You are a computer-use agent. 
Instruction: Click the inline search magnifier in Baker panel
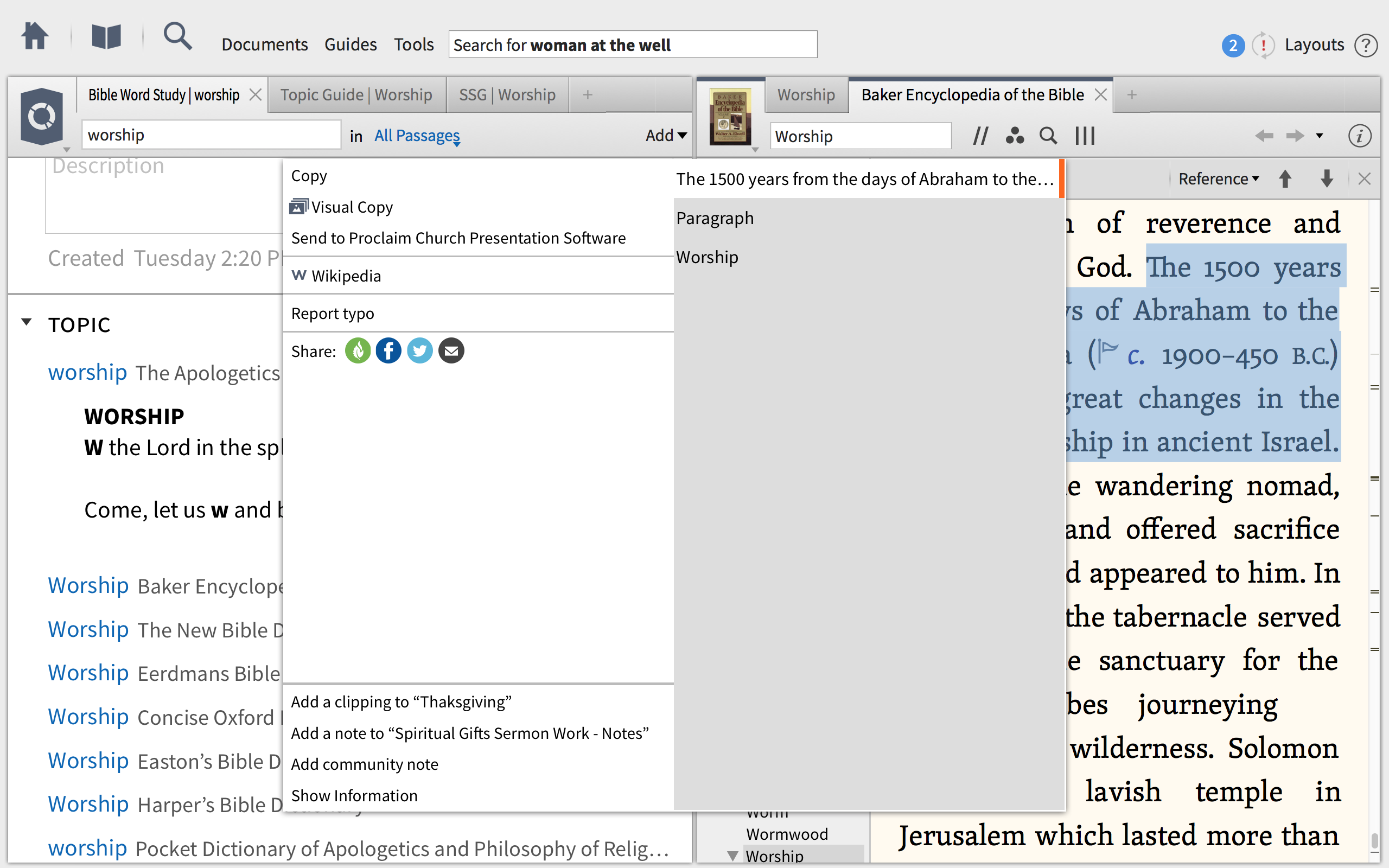pyautogui.click(x=1048, y=136)
